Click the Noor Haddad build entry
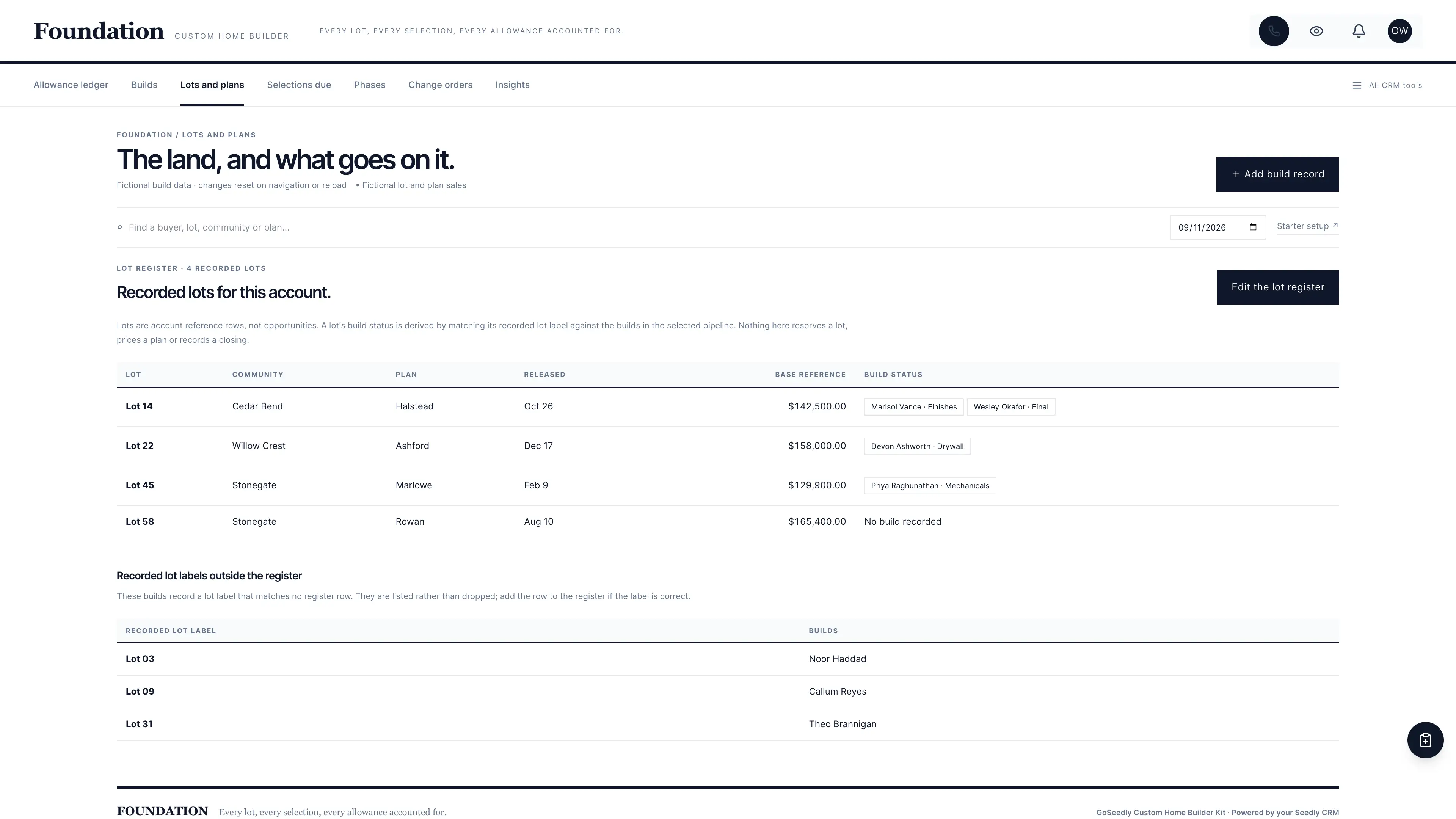Image resolution: width=1456 pixels, height=819 pixels. click(837, 659)
